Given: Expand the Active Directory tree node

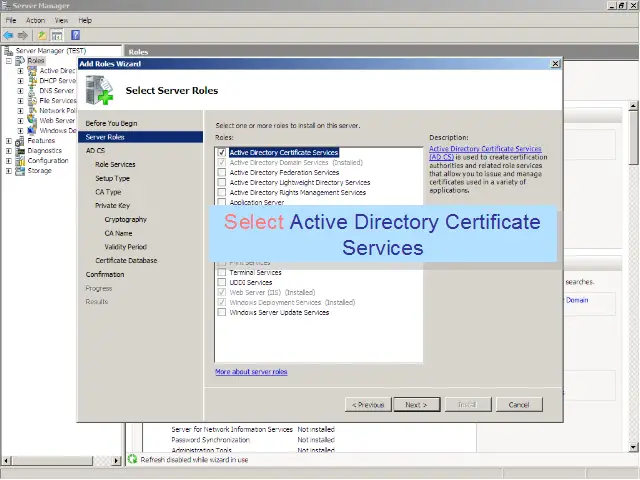Looking at the screenshot, I should pos(20,71).
